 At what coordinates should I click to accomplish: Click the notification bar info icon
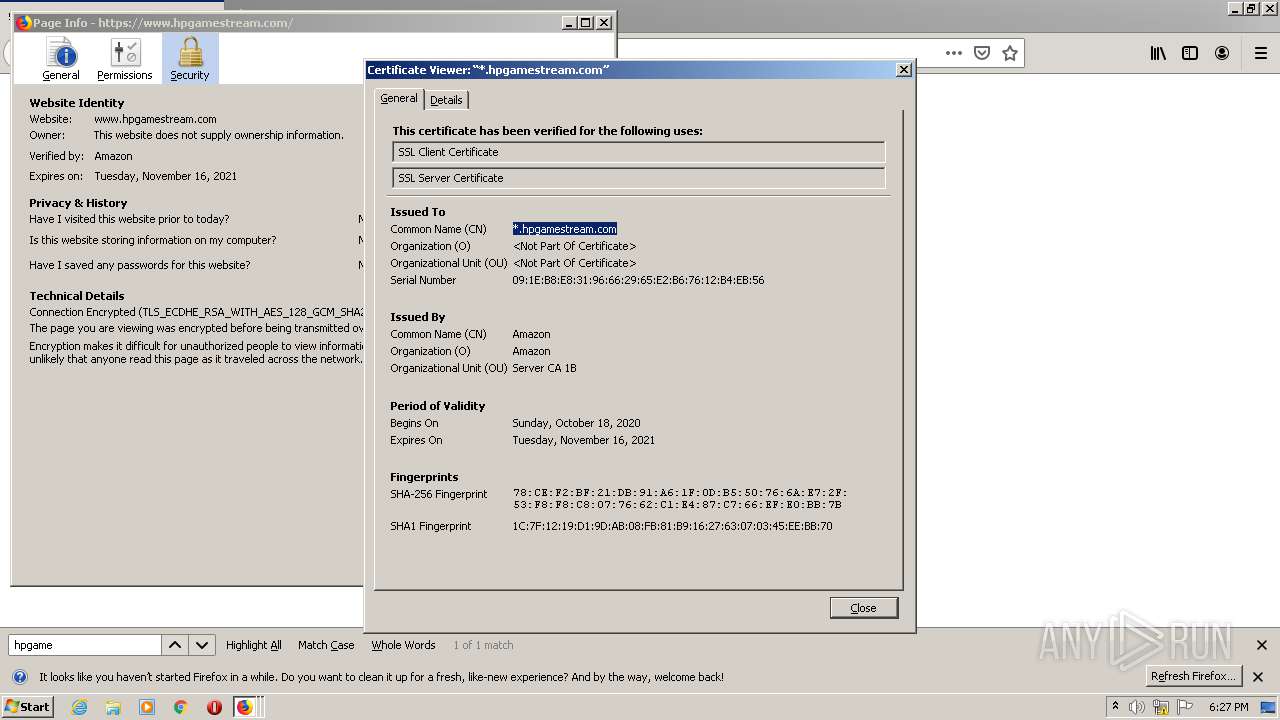pos(20,677)
